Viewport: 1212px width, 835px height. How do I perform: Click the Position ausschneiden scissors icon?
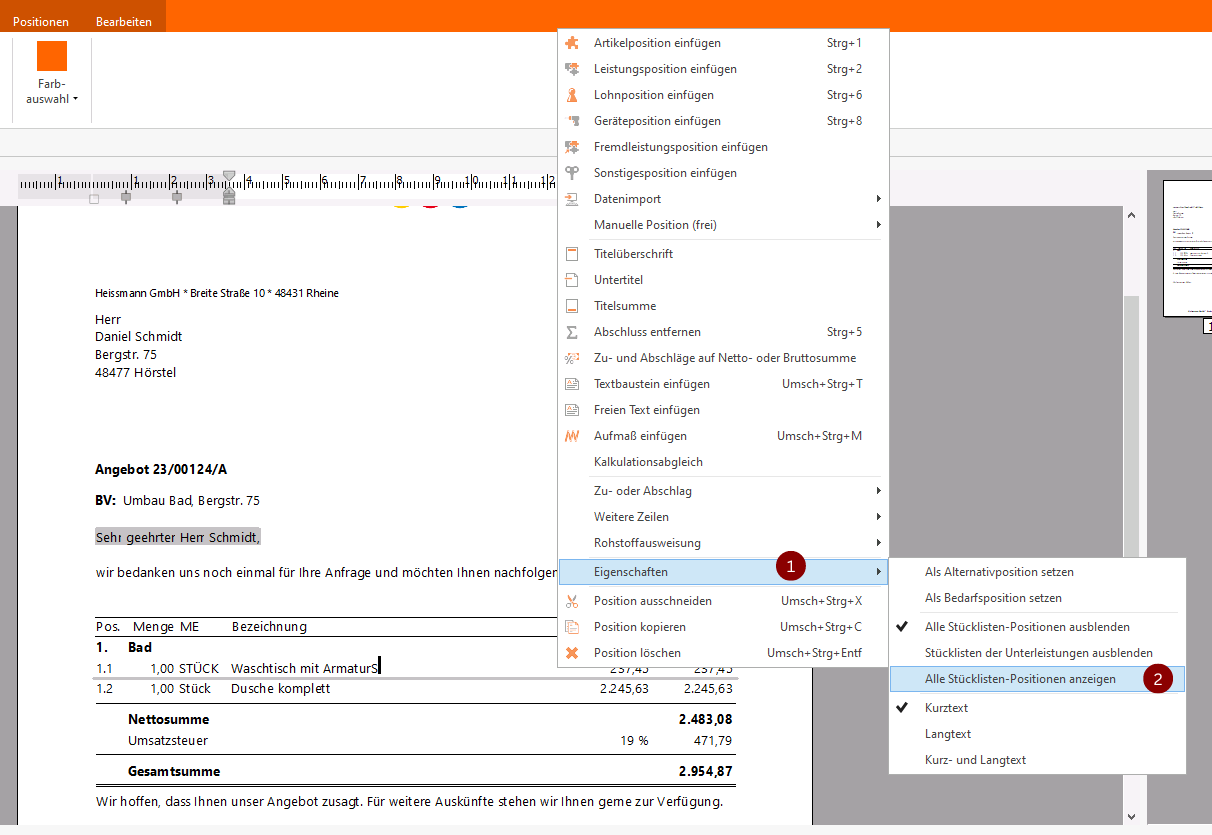click(x=572, y=601)
